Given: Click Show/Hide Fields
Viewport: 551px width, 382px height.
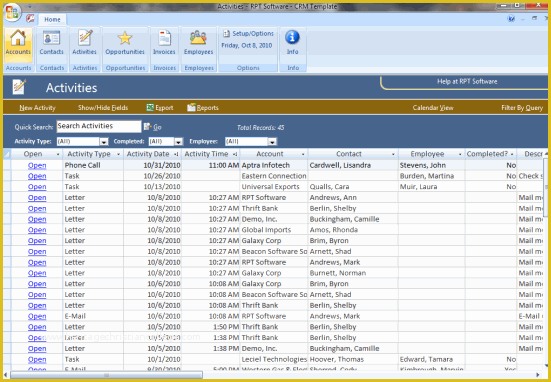Looking at the screenshot, I should pyautogui.click(x=103, y=108).
